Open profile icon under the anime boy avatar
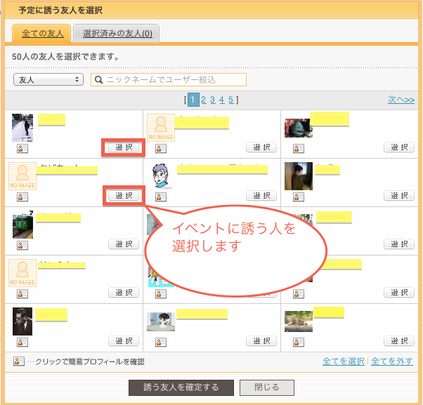Image resolution: width=423 pixels, height=405 pixels. coord(161,342)
